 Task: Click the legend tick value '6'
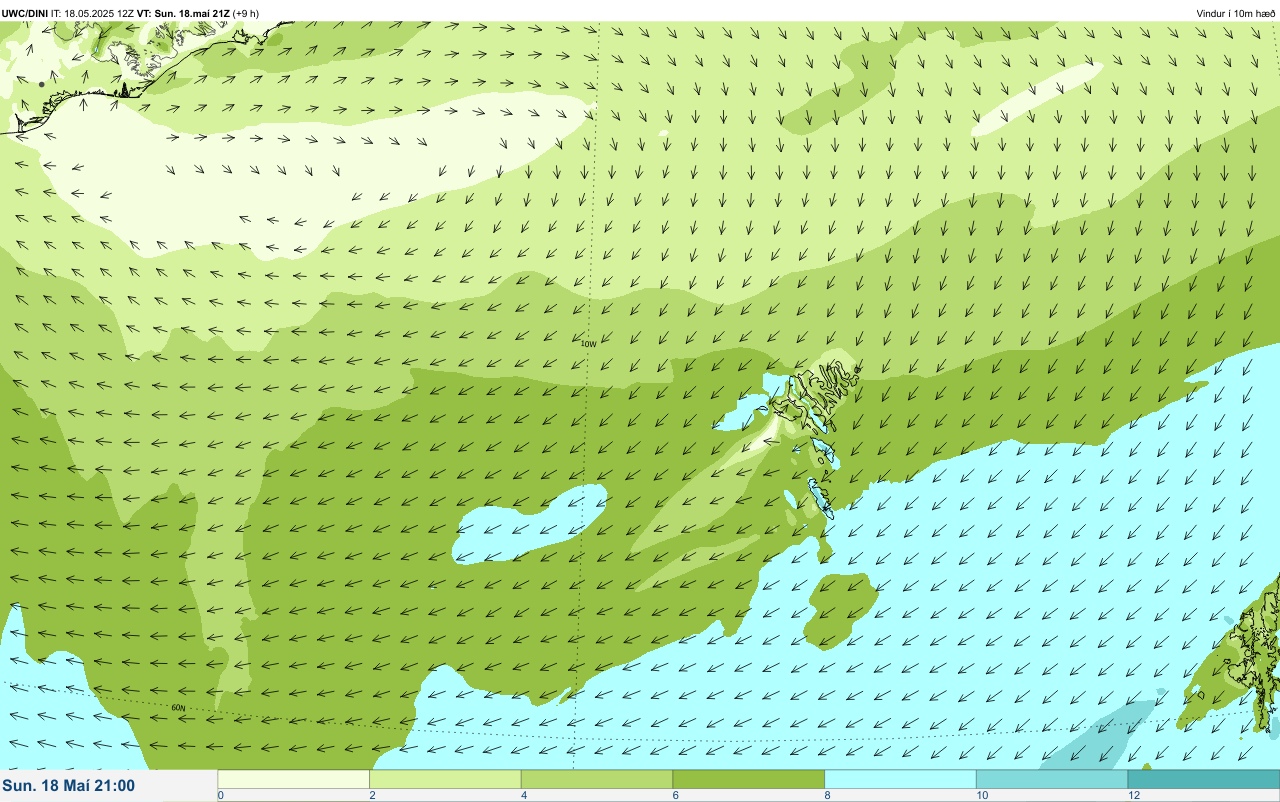click(675, 795)
